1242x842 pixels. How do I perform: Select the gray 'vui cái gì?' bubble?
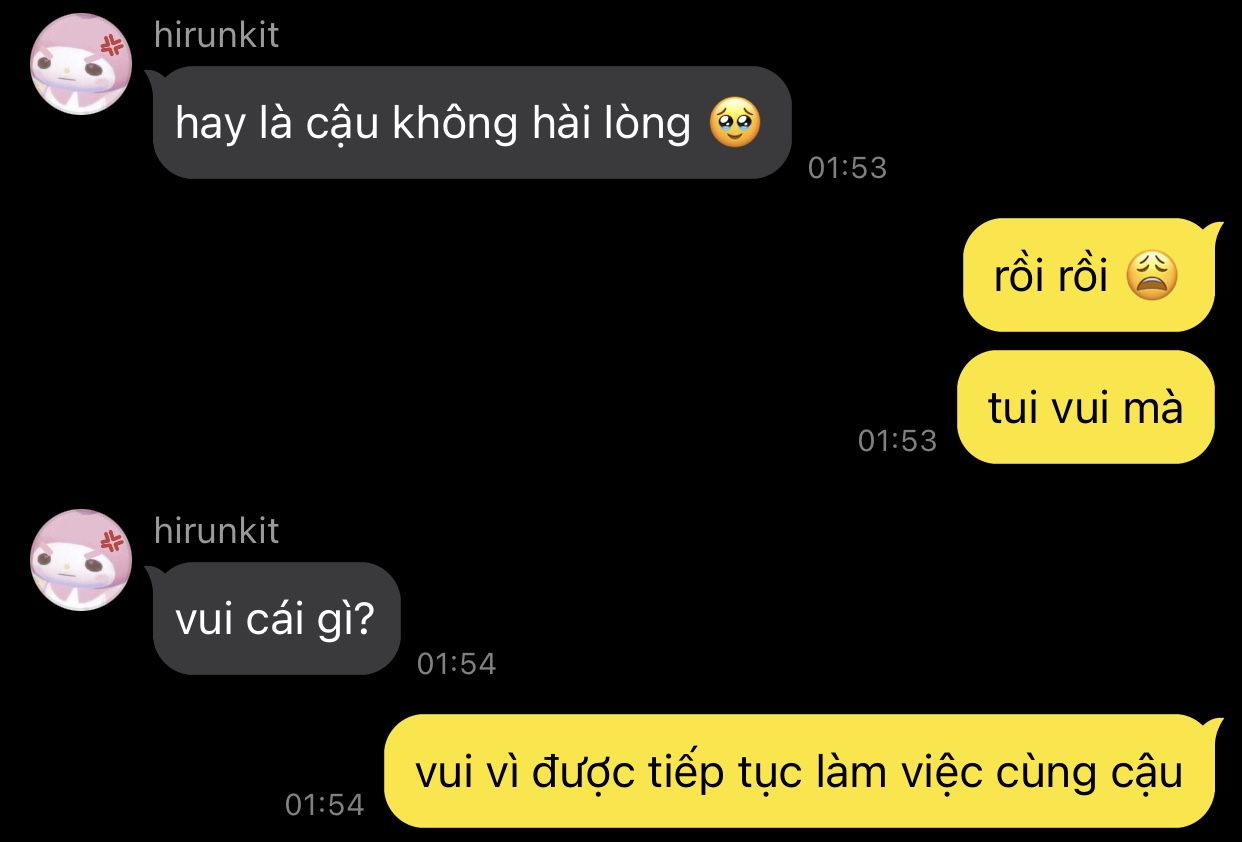(x=277, y=618)
